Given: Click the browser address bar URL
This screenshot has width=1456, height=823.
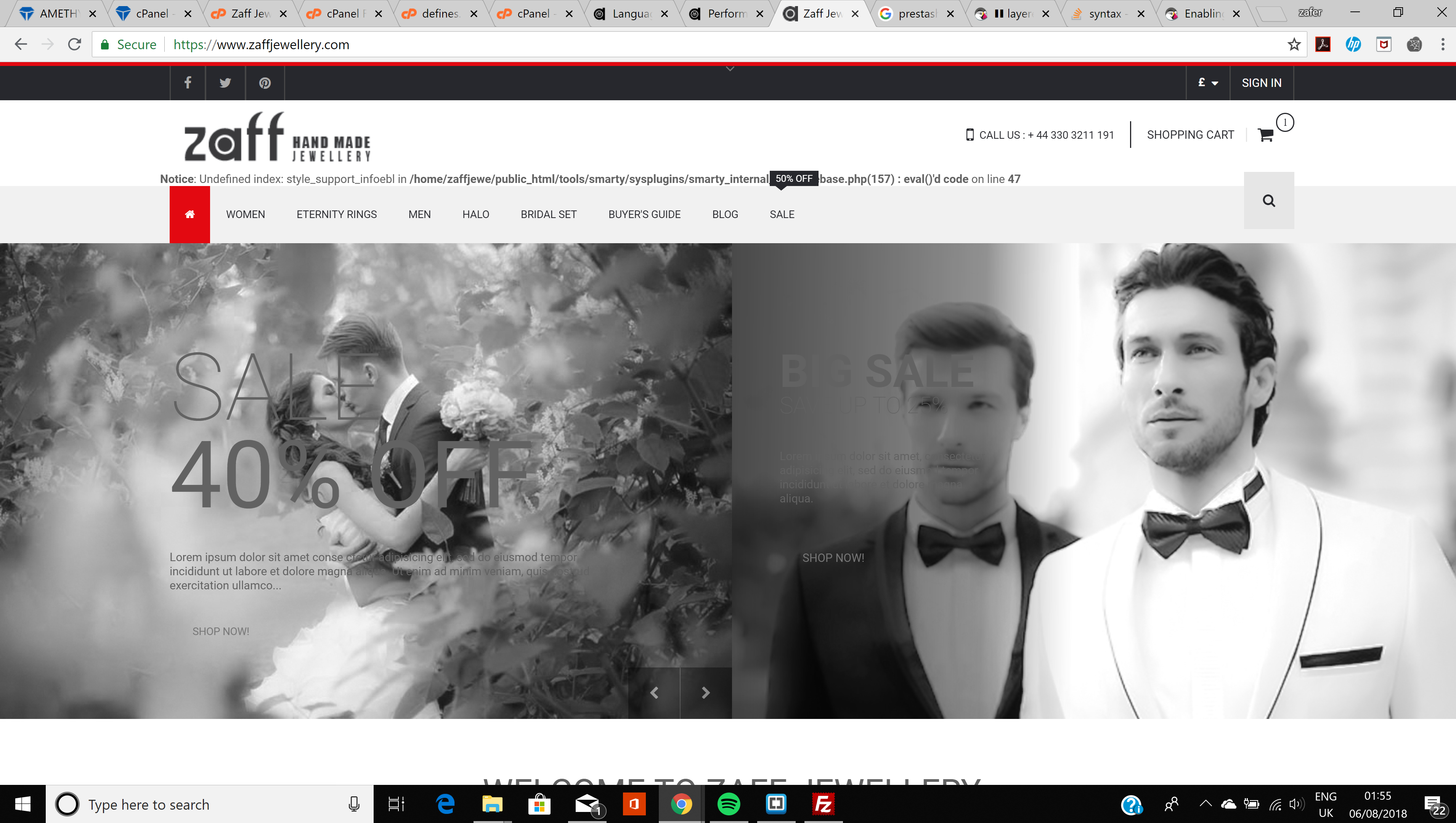Looking at the screenshot, I should [x=261, y=45].
